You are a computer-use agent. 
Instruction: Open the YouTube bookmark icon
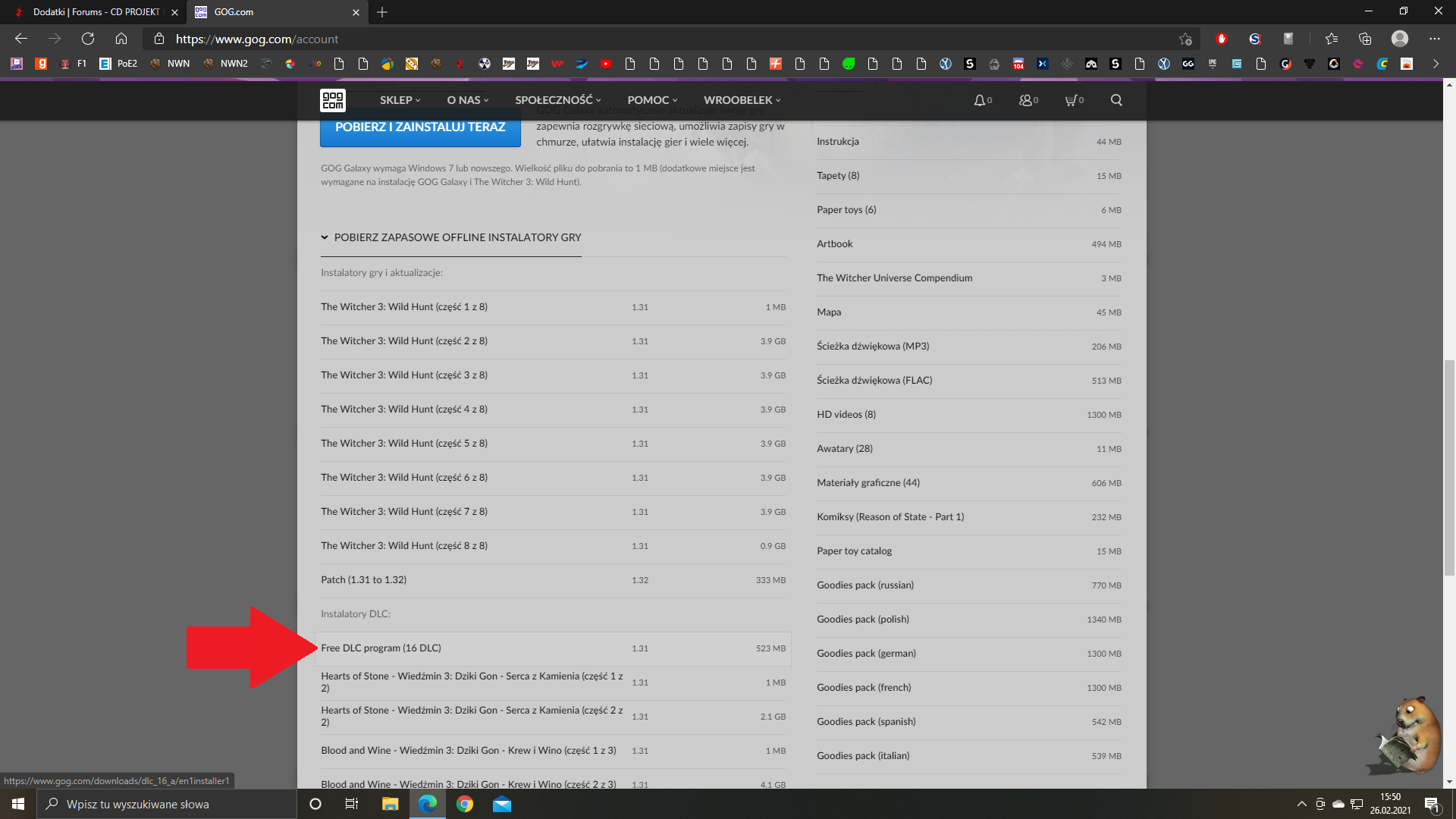(606, 64)
